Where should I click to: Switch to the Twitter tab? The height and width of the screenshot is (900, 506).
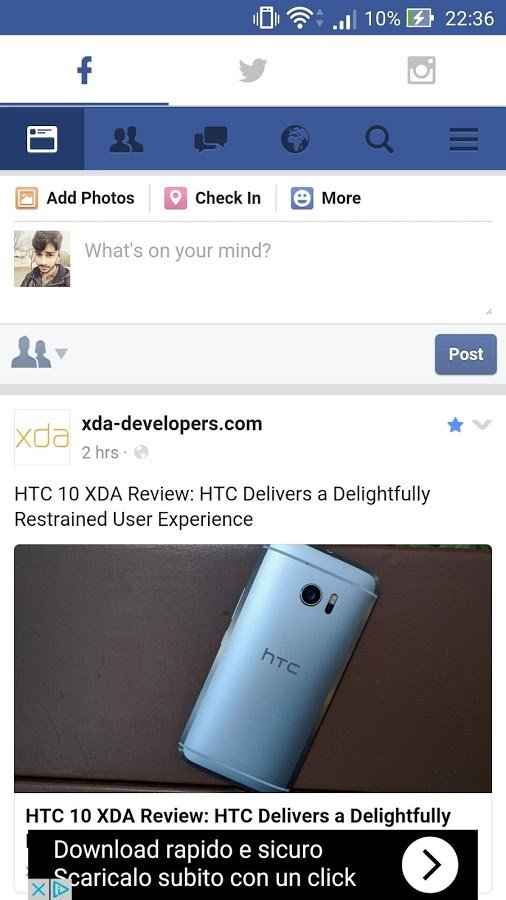click(x=252, y=71)
